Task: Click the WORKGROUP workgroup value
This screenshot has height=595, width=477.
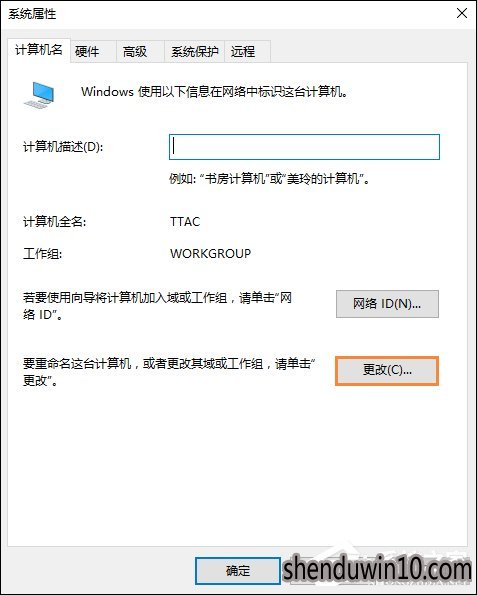Action: [211, 253]
